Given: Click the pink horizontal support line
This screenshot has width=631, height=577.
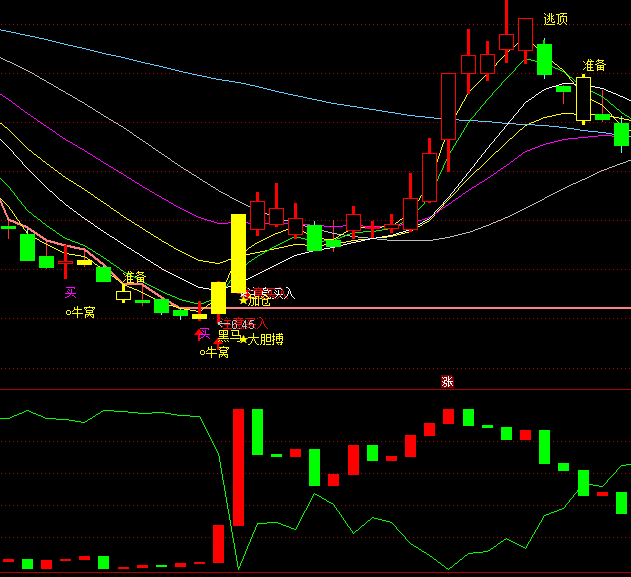Looking at the screenshot, I should (x=450, y=308).
